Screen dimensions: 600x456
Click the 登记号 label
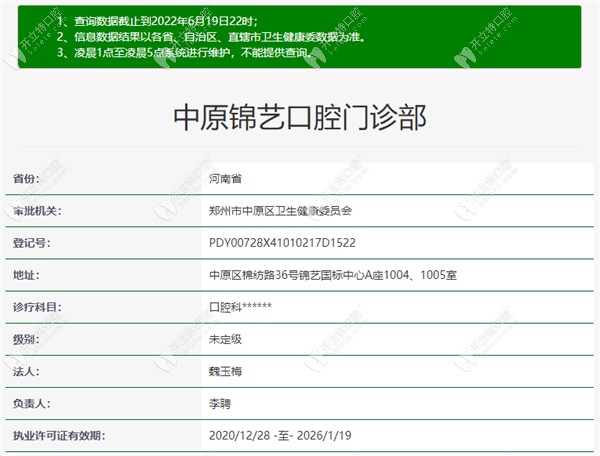tap(31, 243)
